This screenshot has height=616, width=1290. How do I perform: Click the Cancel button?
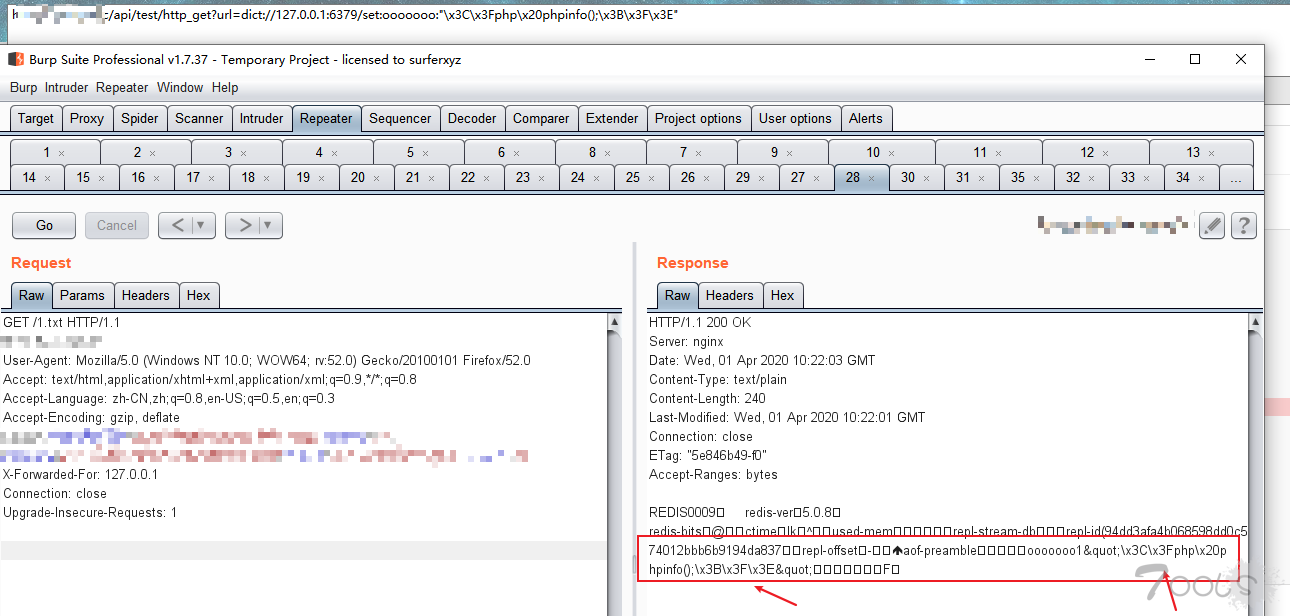pos(117,225)
